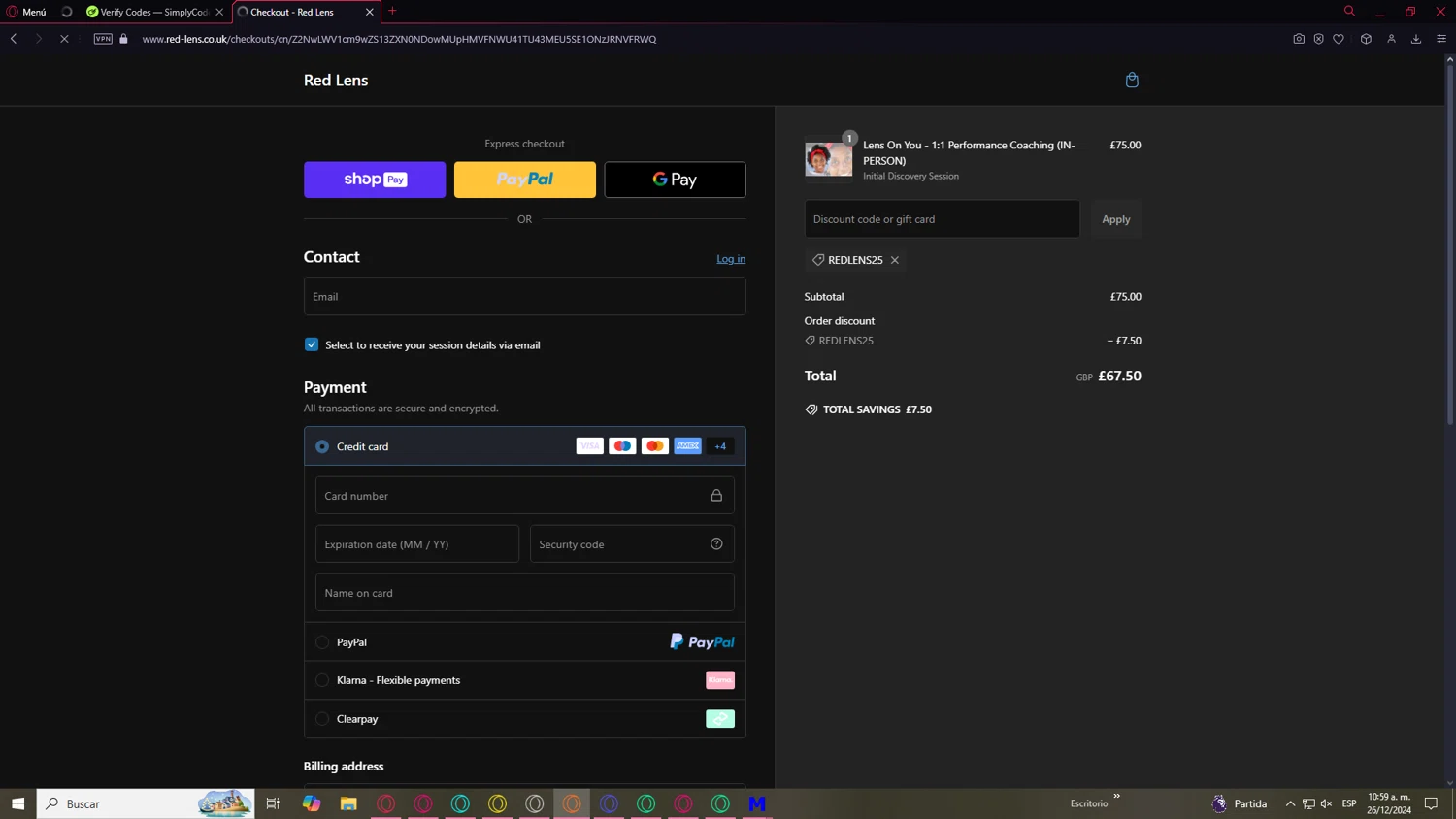The image size is (1456, 819).
Task: Toggle the browser VPN badge
Action: (103, 39)
